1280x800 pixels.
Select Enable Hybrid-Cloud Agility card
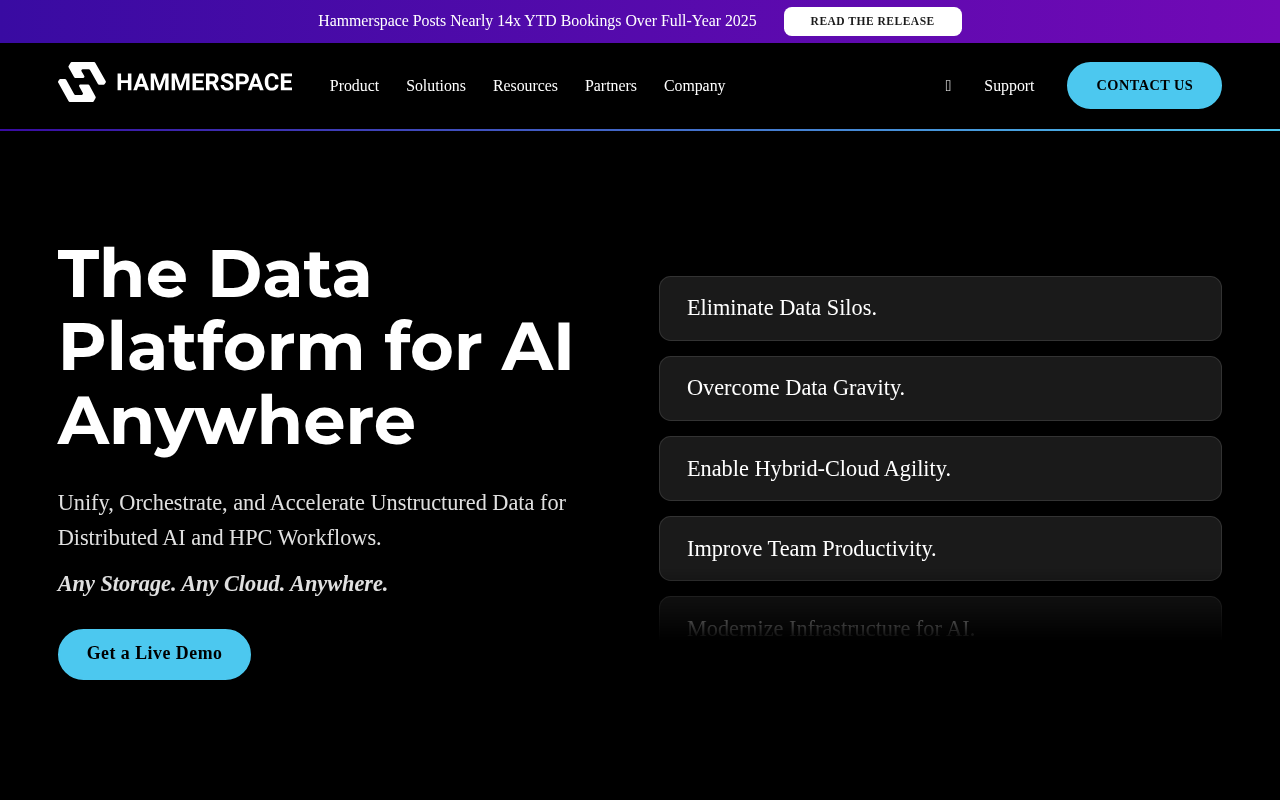click(x=940, y=468)
